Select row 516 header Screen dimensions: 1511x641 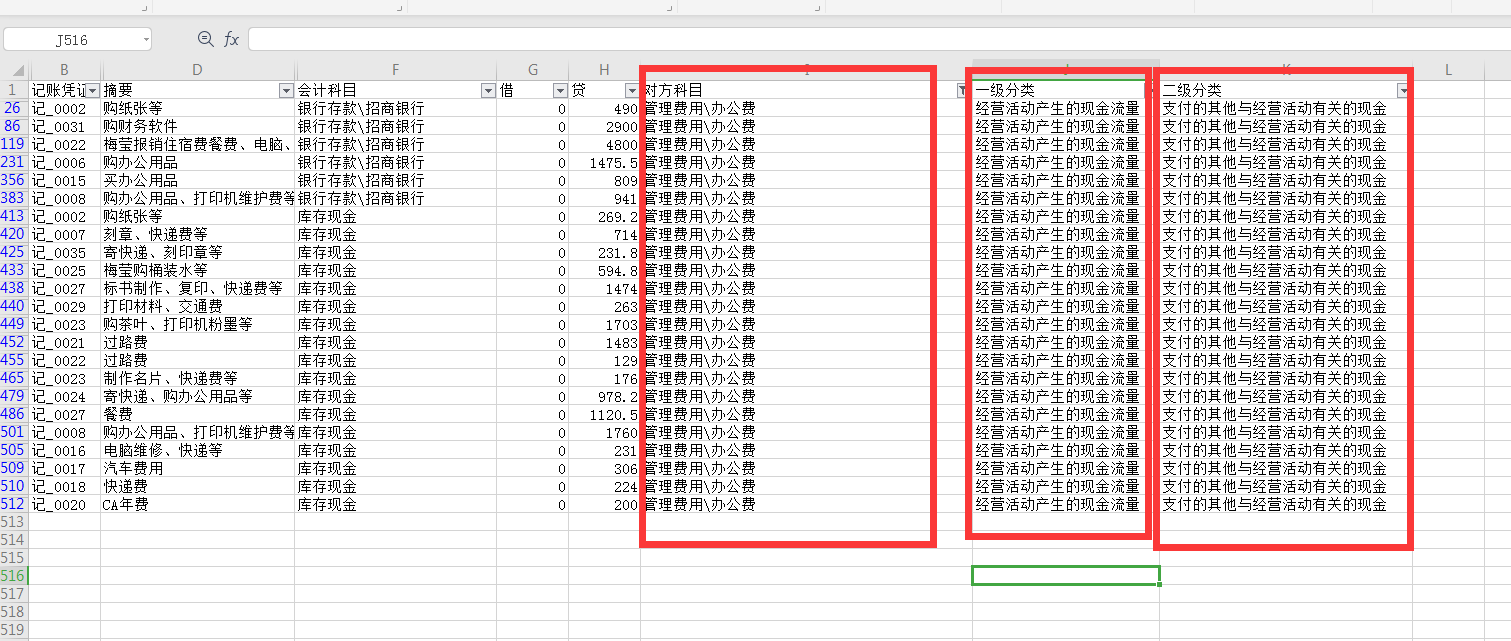click(x=14, y=576)
